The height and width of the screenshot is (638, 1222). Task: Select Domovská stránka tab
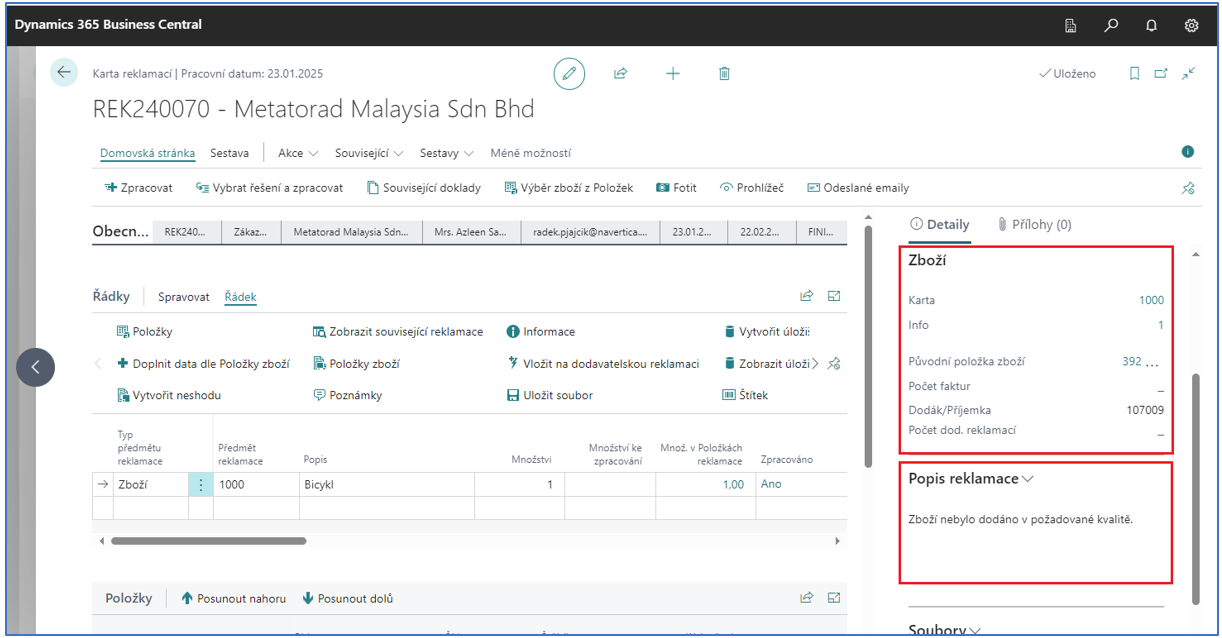147,153
